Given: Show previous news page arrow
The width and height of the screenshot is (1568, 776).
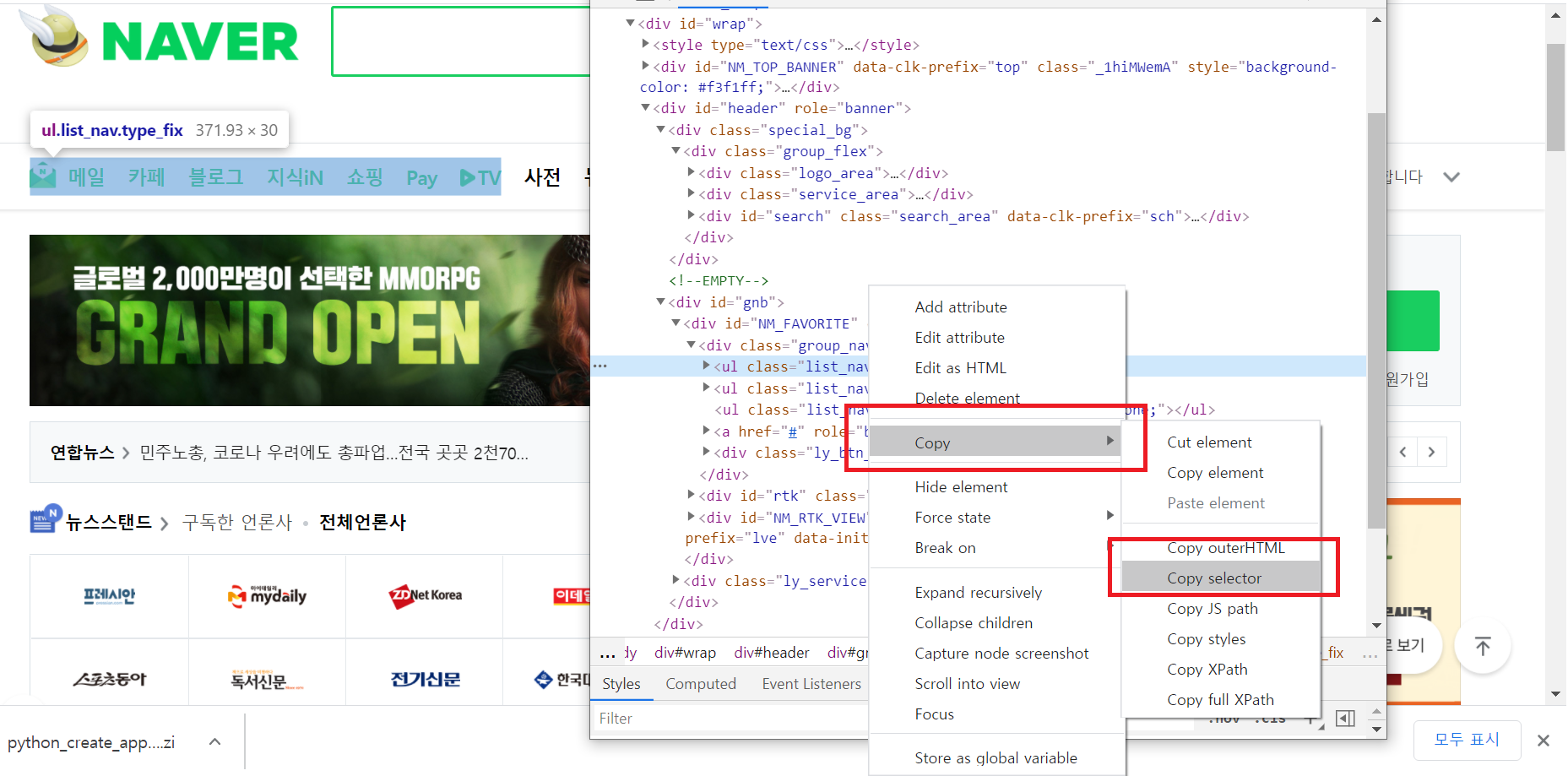Looking at the screenshot, I should 1403,452.
